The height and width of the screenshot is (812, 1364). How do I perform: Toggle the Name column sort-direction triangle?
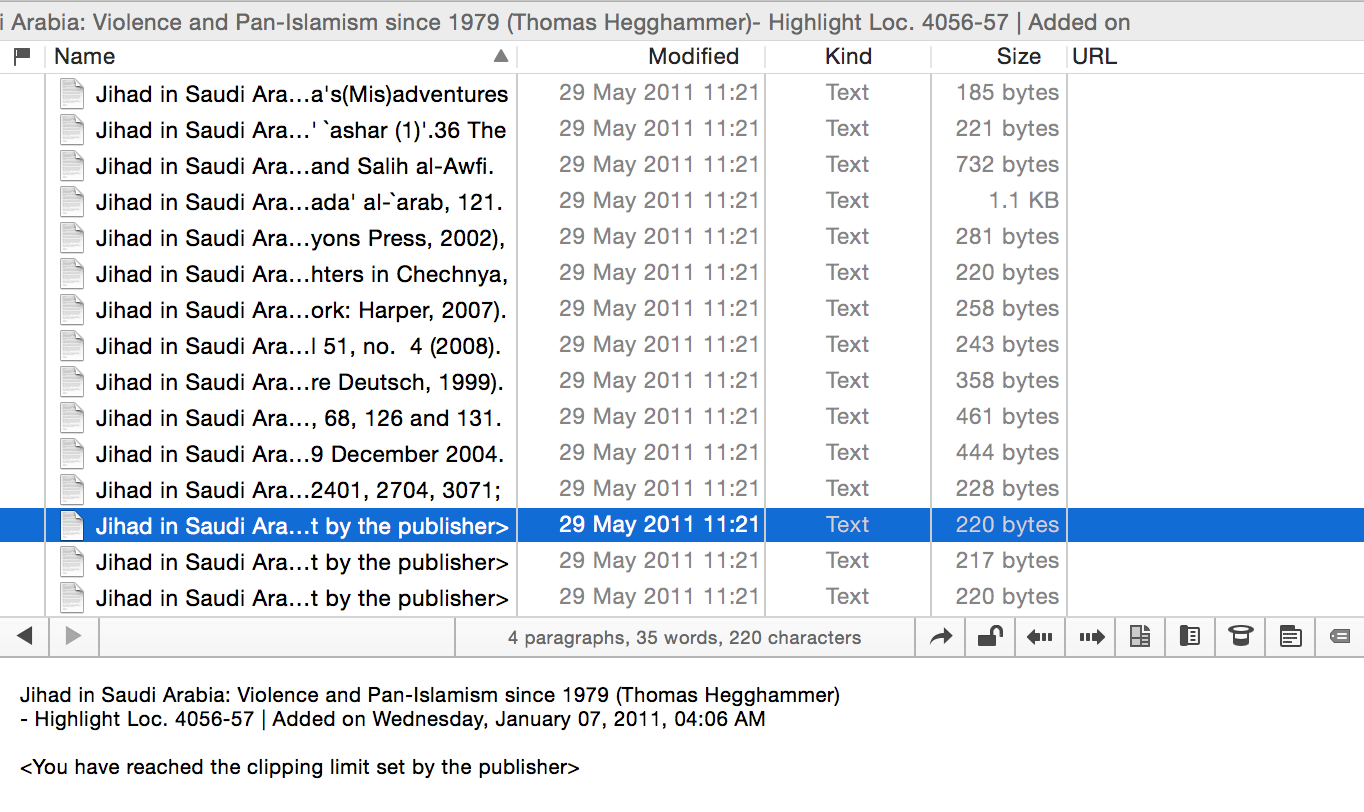coord(501,56)
